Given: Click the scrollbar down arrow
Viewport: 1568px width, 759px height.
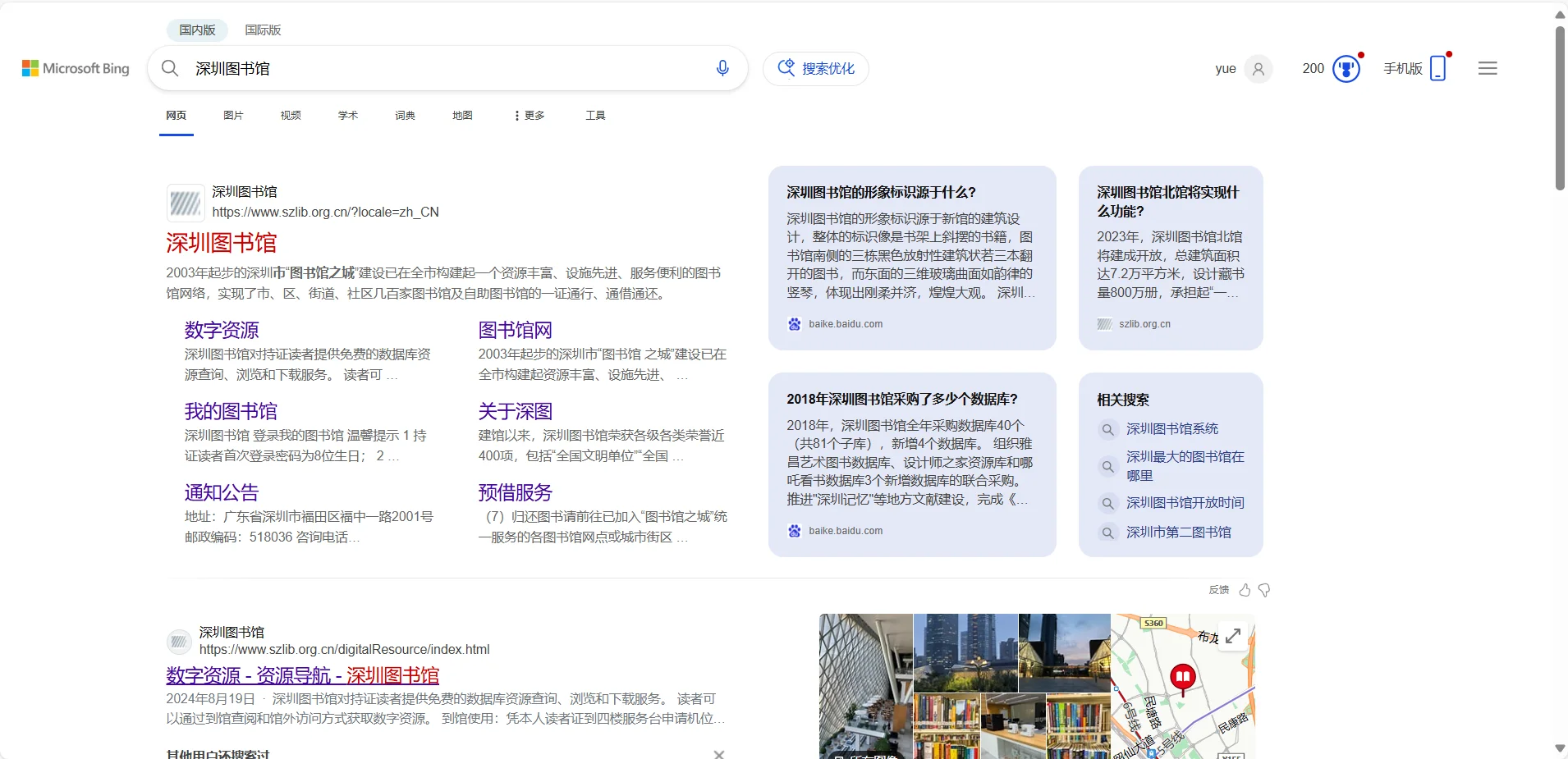Looking at the screenshot, I should (1560, 748).
